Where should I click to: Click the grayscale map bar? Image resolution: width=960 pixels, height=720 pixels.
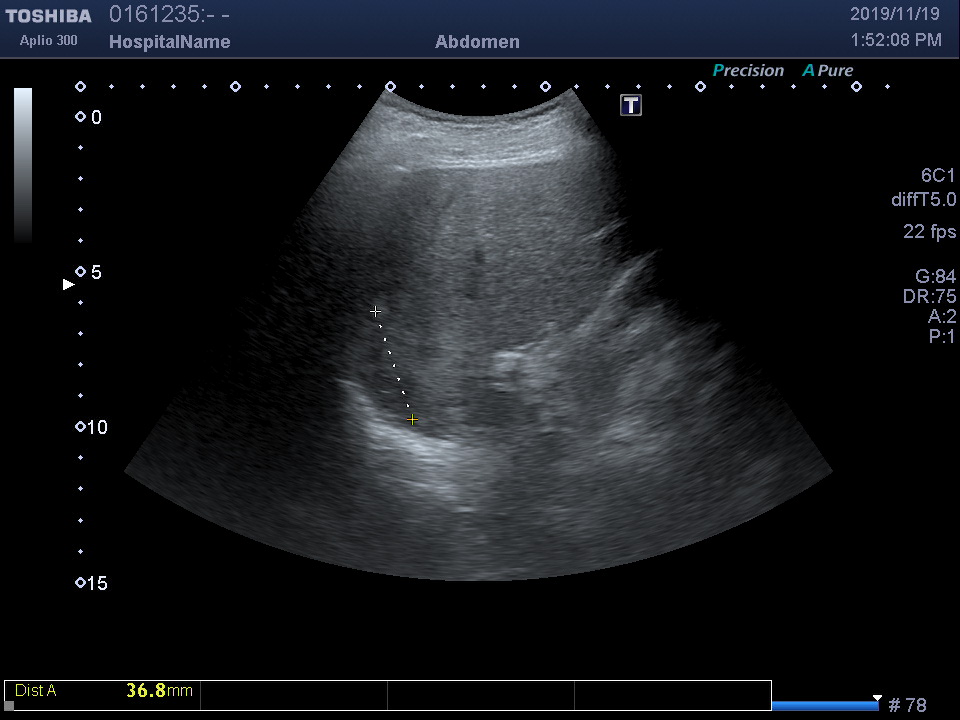click(23, 165)
